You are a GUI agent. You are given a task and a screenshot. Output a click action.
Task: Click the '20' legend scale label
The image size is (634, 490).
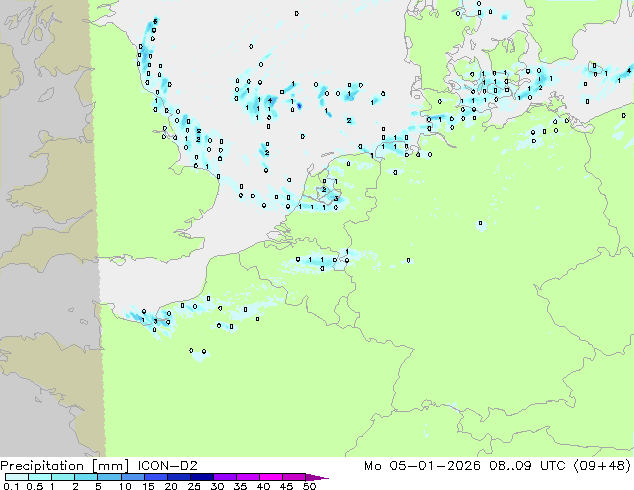click(171, 486)
